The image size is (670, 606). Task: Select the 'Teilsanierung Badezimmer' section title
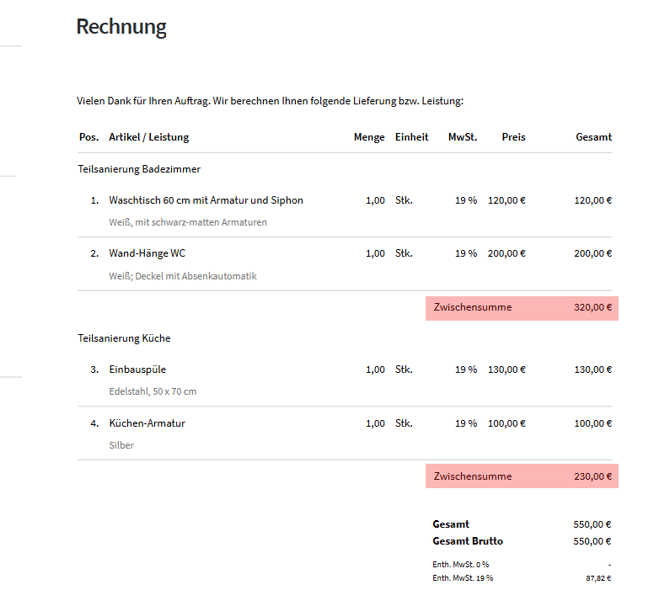[x=139, y=169]
